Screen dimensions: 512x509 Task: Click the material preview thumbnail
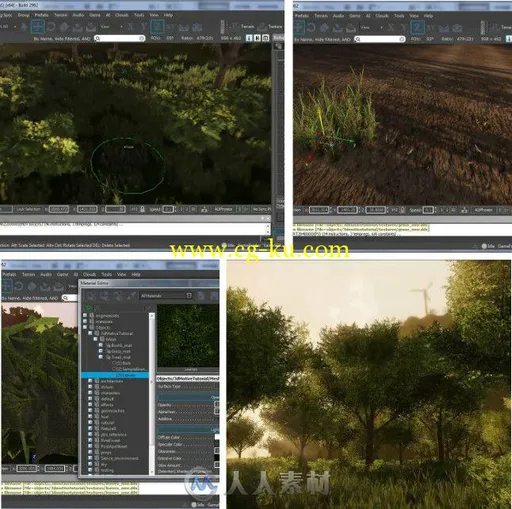click(188, 336)
